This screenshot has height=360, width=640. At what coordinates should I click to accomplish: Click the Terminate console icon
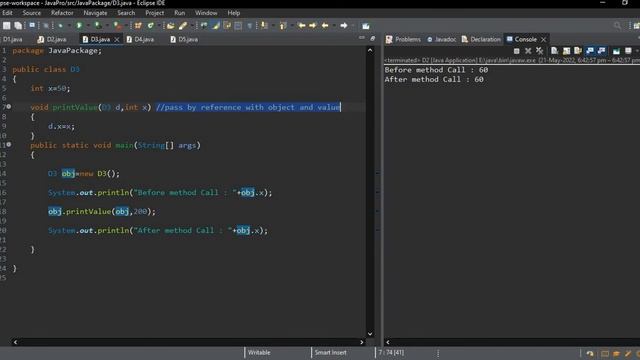pyautogui.click(x=516, y=51)
